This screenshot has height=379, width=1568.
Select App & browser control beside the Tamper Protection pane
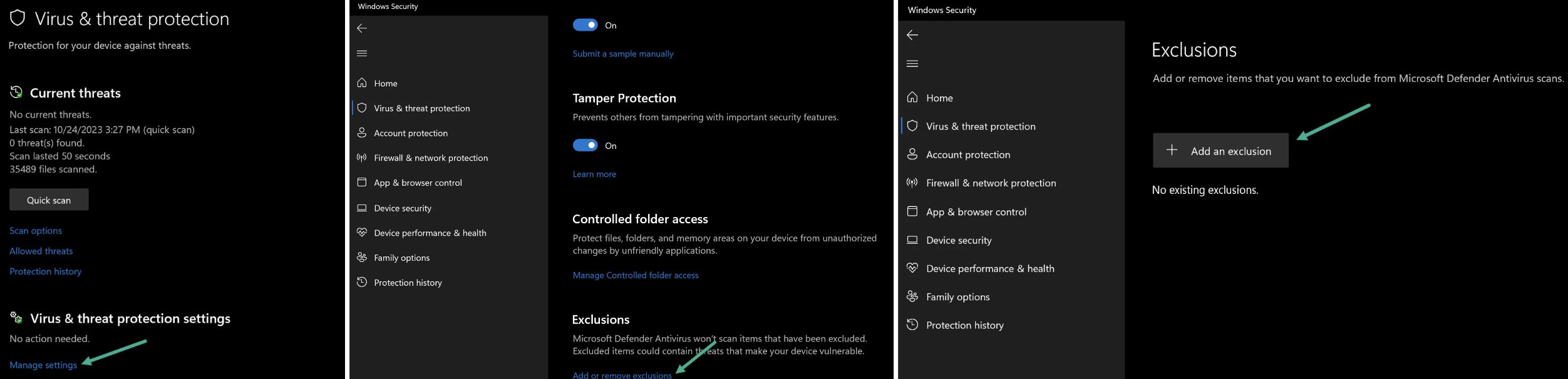click(x=418, y=183)
